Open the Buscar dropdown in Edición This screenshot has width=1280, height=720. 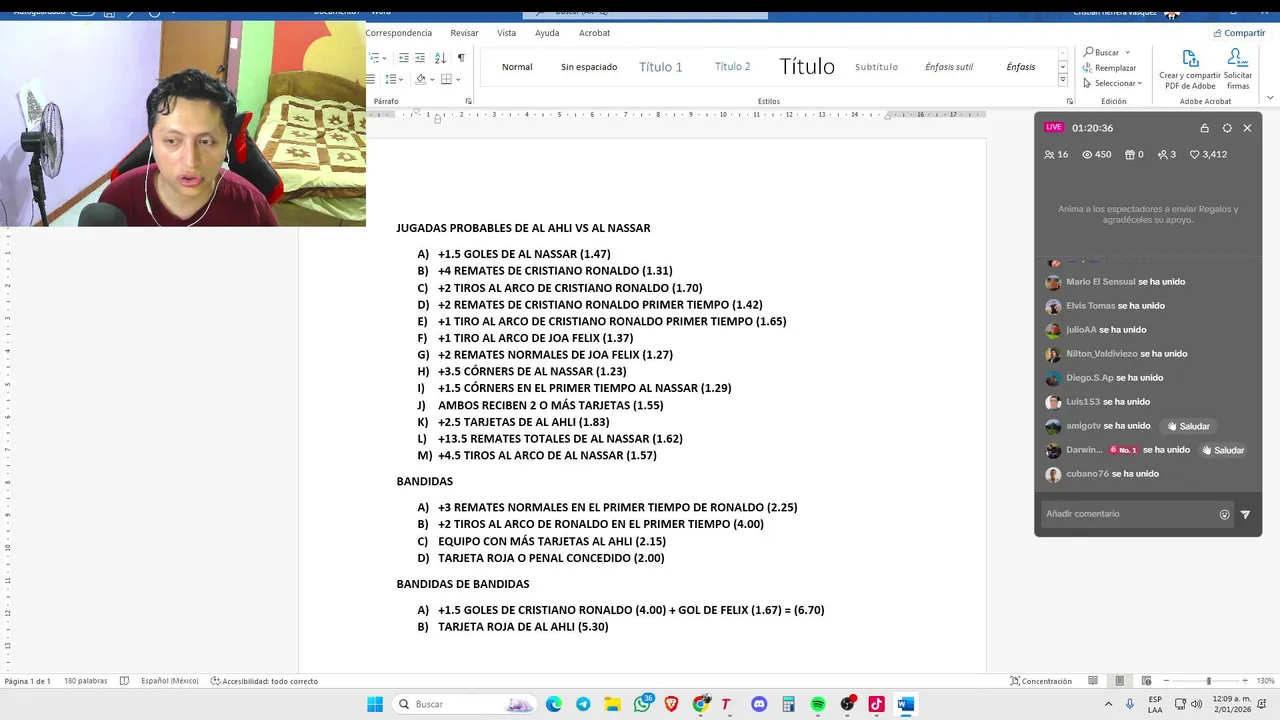pos(1127,52)
